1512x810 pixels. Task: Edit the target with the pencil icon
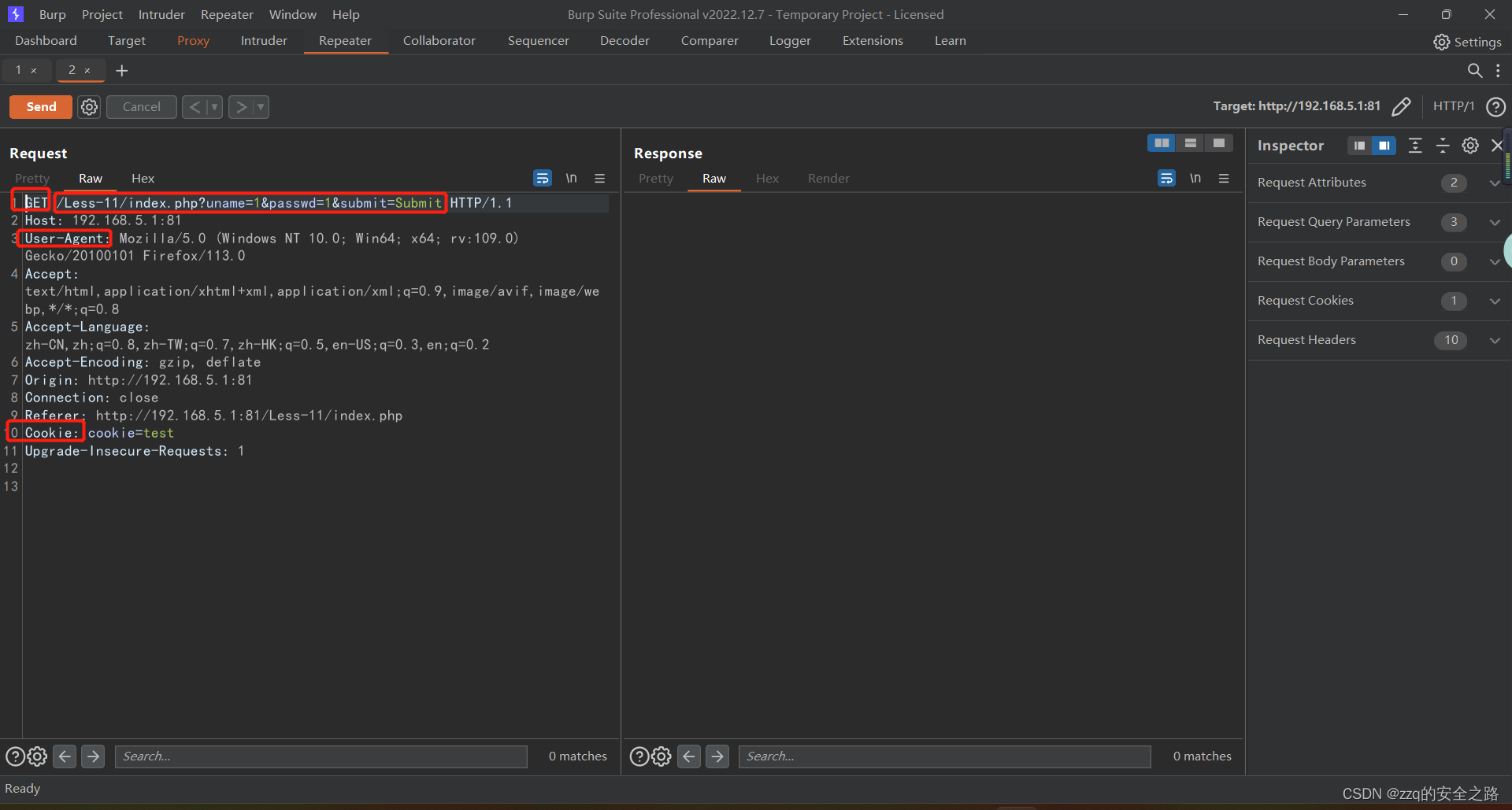(1402, 106)
